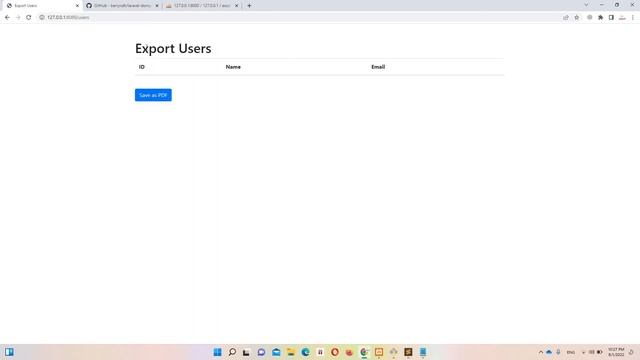Switch to the Export Users tab
This screenshot has height=360, width=640.
point(41,6)
